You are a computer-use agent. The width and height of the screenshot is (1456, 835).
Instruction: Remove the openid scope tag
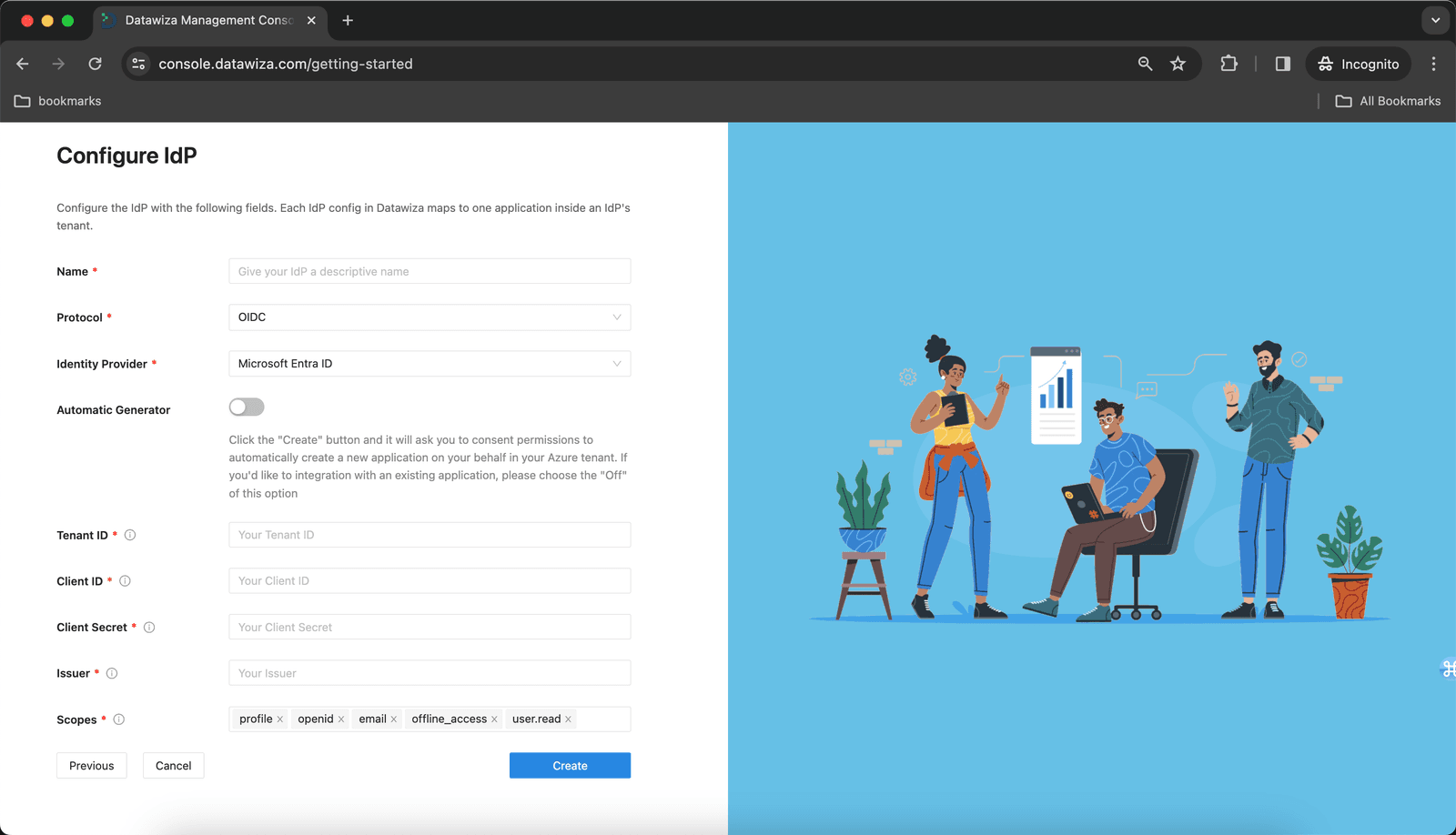(x=341, y=719)
